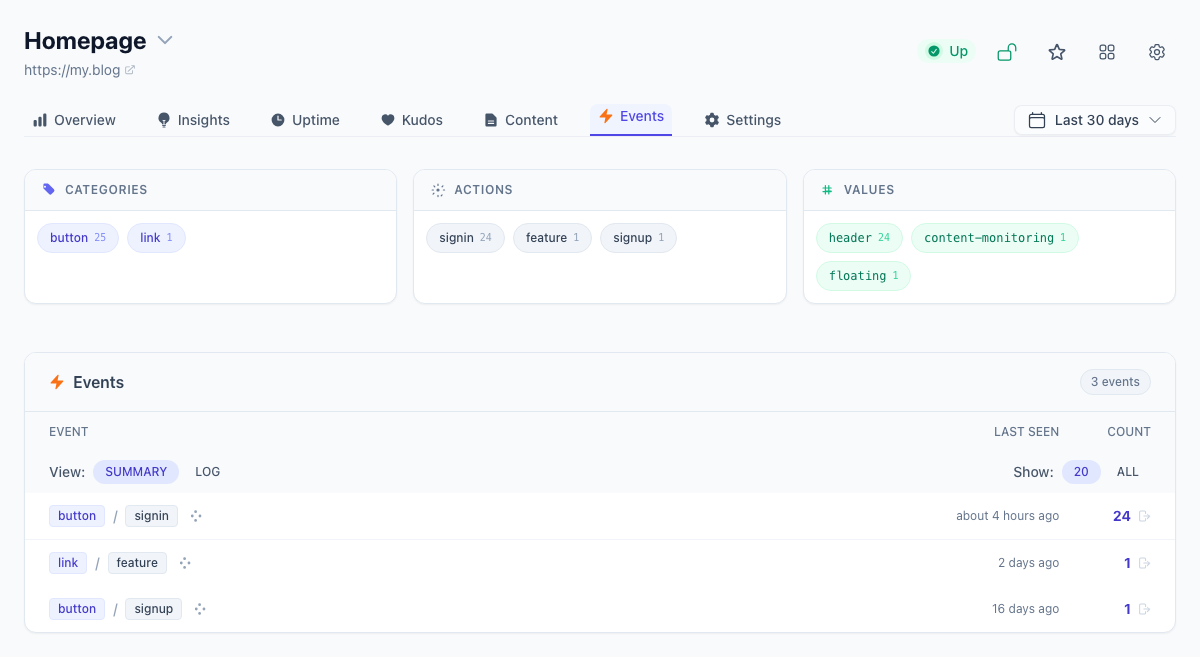The height and width of the screenshot is (657, 1200).
Task: Switch to the Content tab
Action: (520, 120)
